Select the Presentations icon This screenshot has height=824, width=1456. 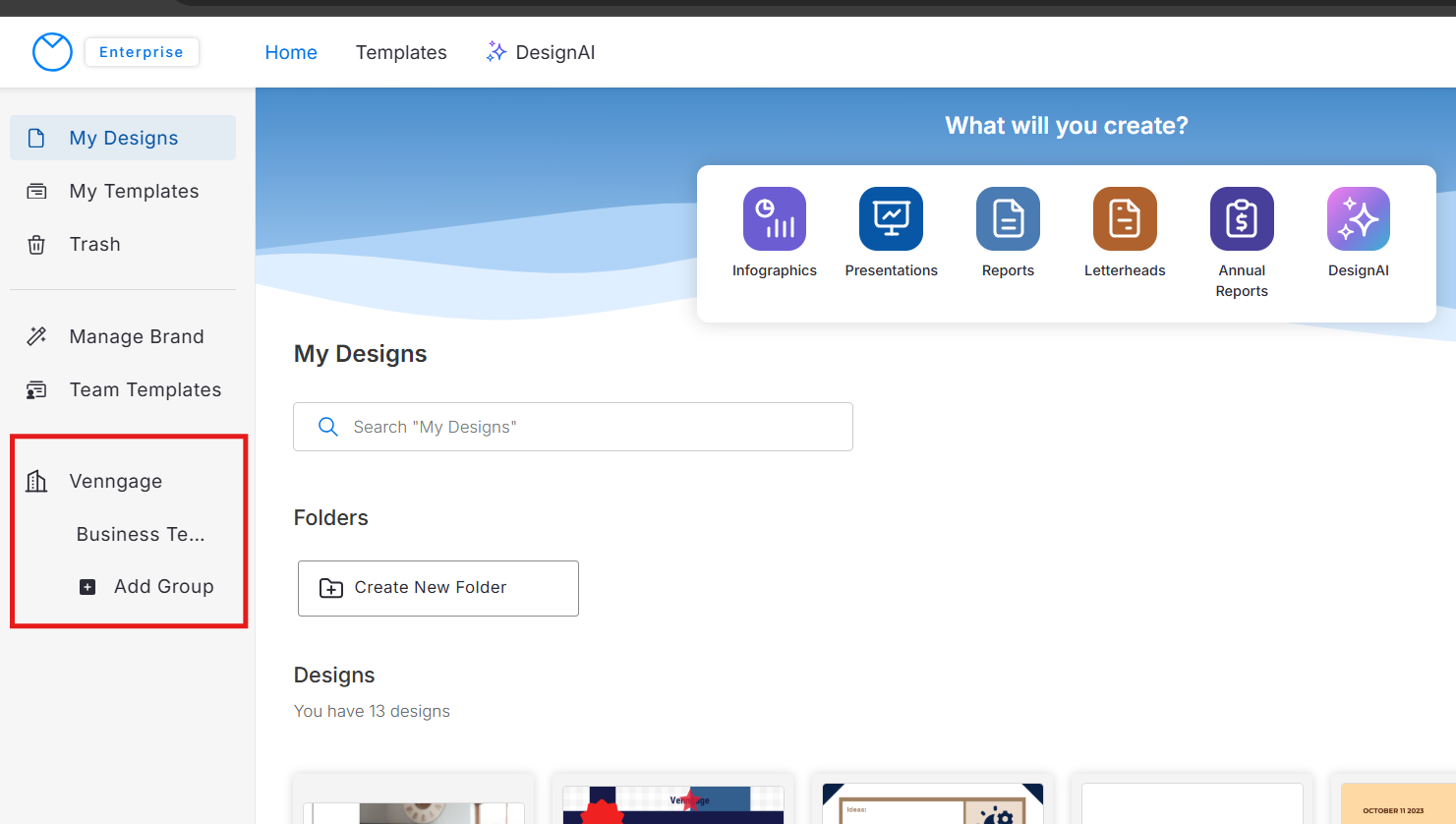pyautogui.click(x=891, y=218)
